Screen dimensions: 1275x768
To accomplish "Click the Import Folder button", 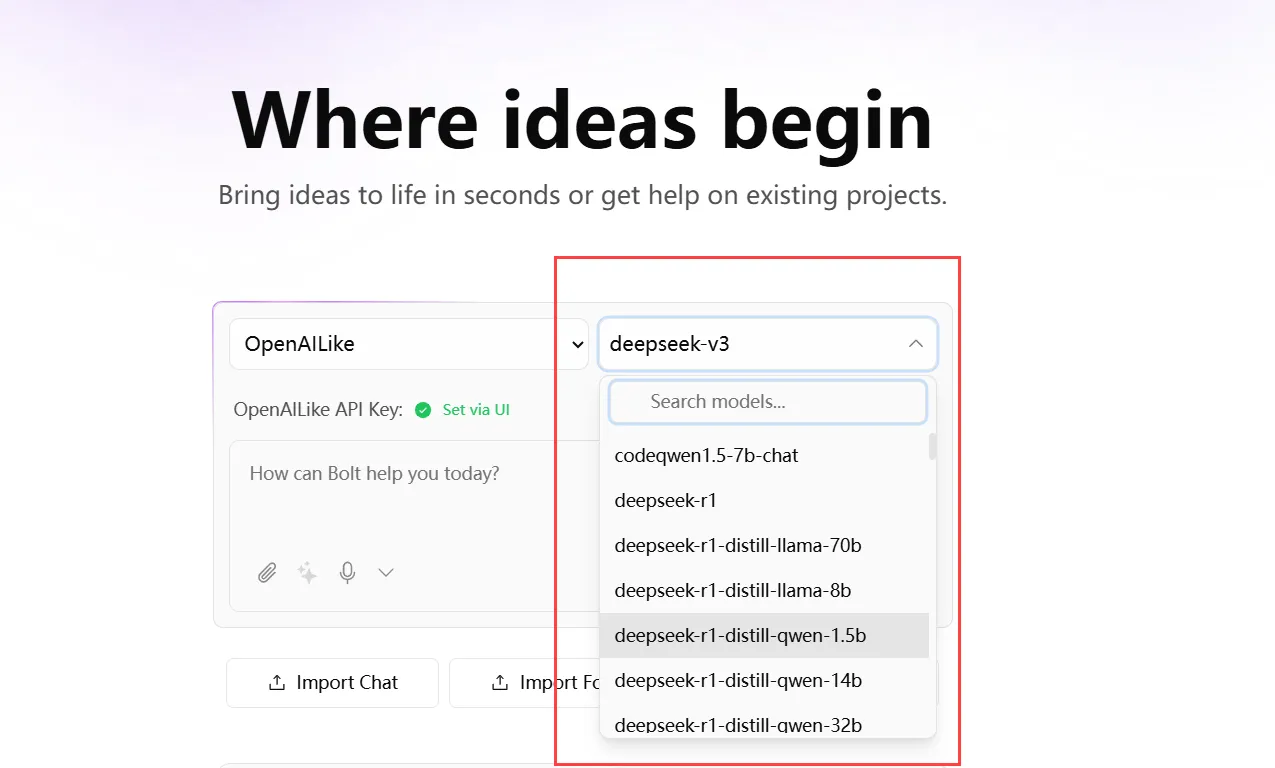I will point(524,683).
